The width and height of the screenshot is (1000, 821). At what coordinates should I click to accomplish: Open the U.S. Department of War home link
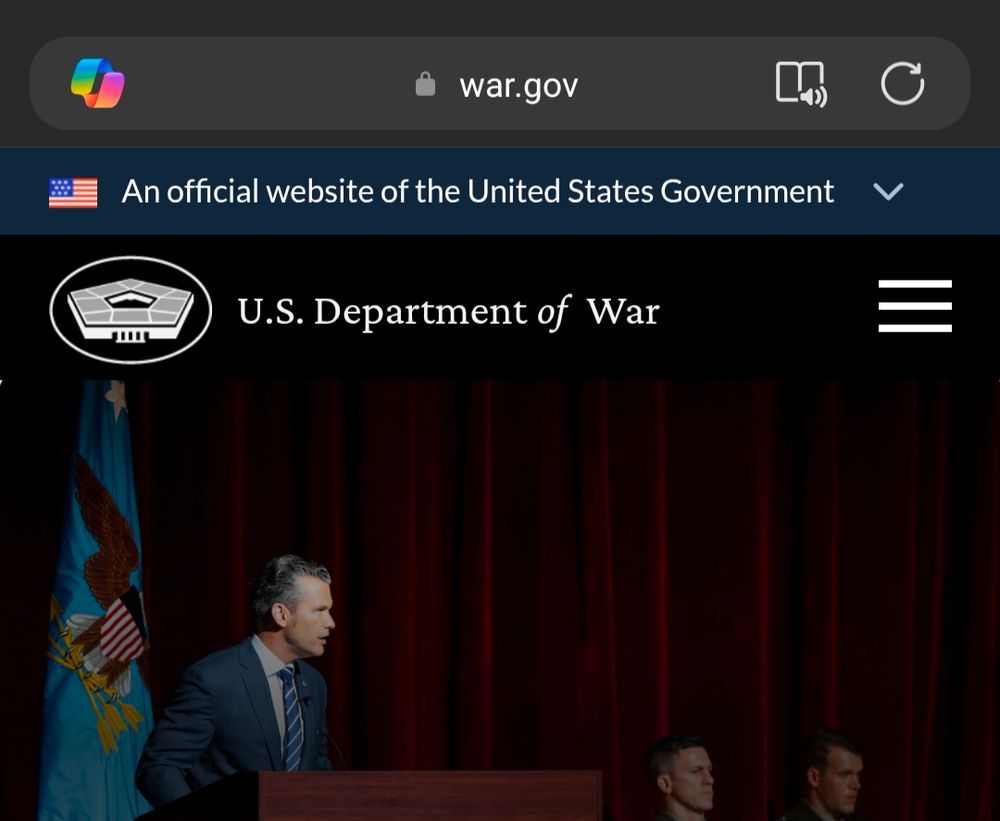click(446, 310)
